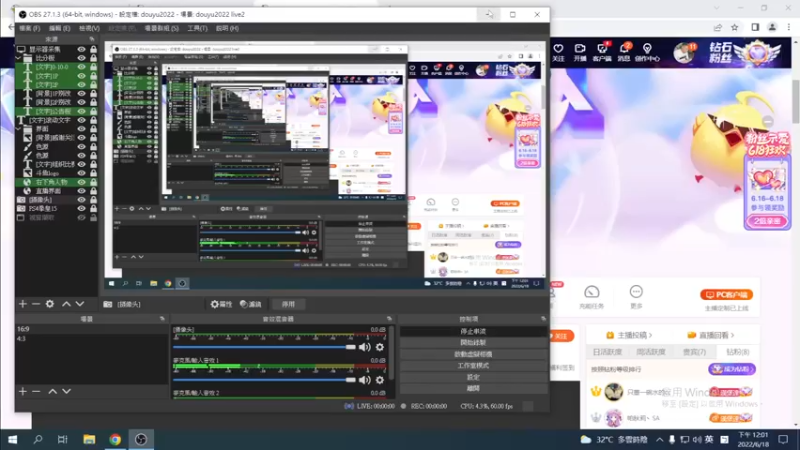Viewport: 800px width, 450px height.
Task: Select the 16:9 scene
Action: click(x=92, y=329)
